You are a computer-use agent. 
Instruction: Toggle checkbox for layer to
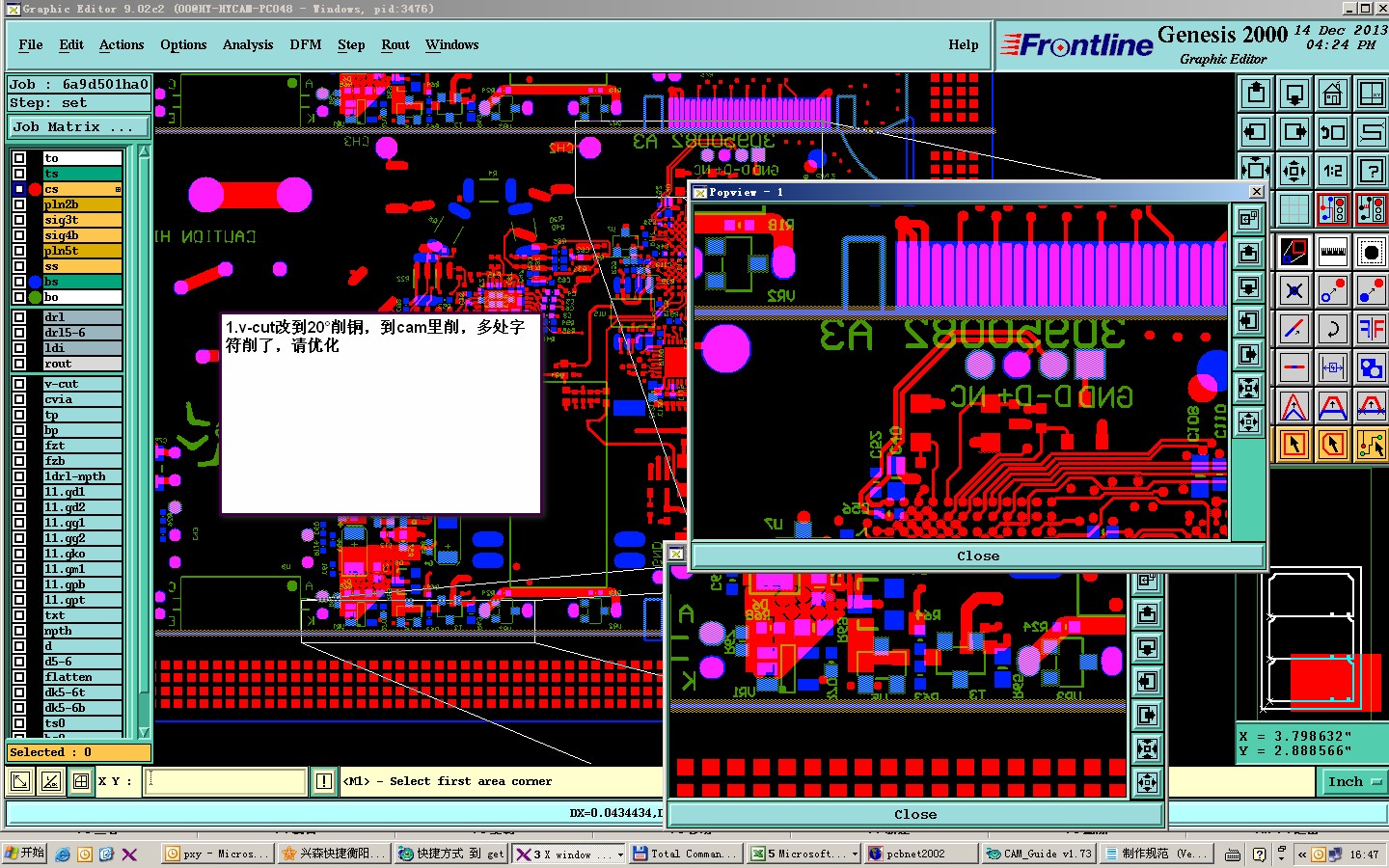tap(19, 158)
